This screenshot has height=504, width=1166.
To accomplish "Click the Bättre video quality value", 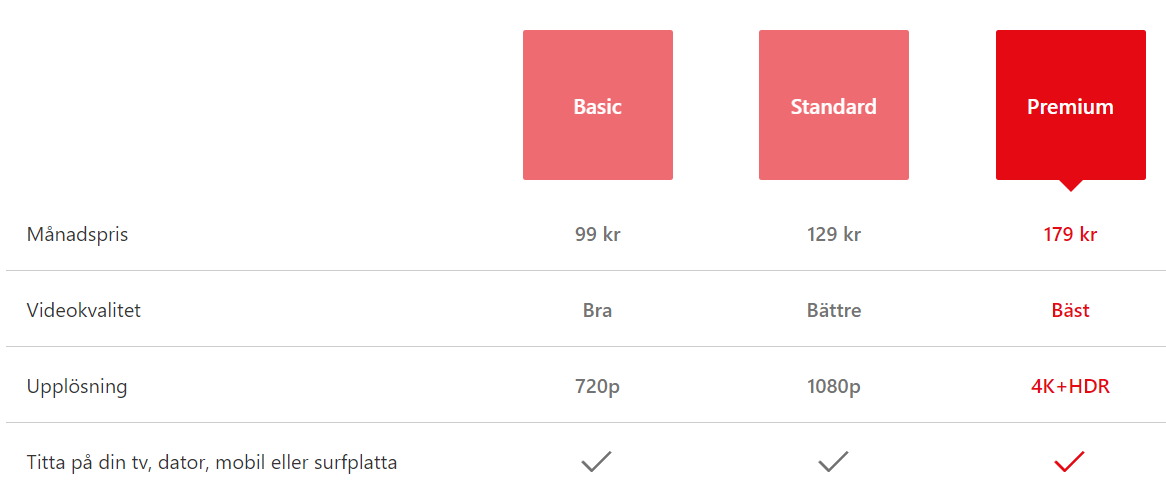I will tap(834, 311).
